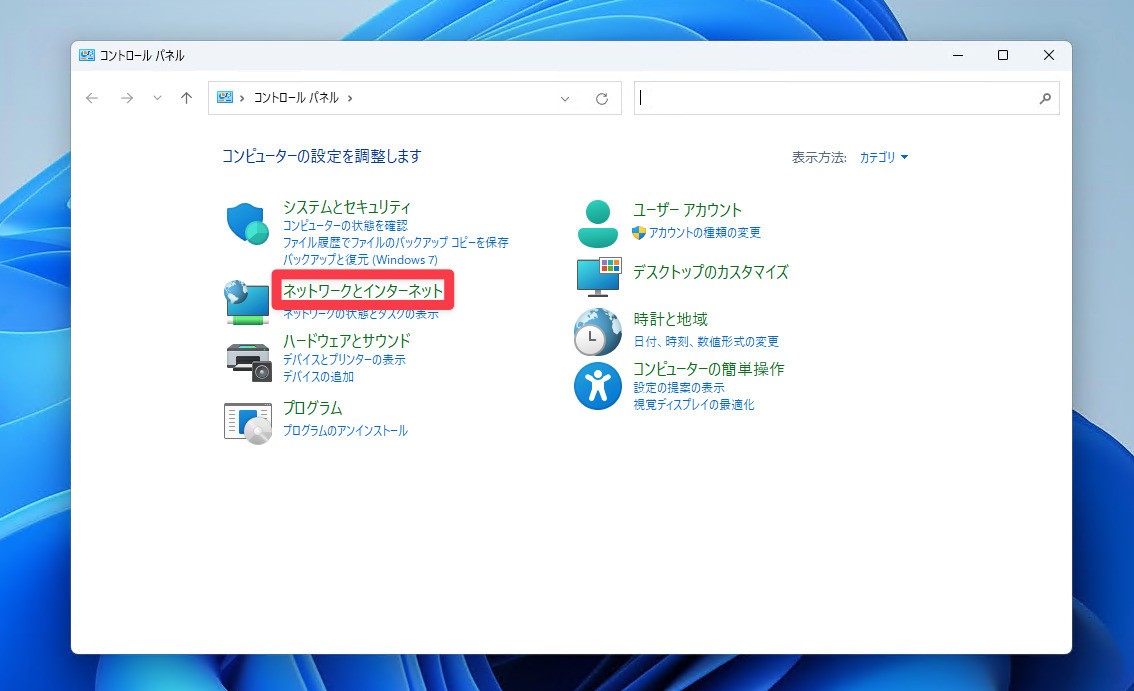1134x691 pixels.
Task: Click コントロール パネル breadcrumb in address bar
Action: click(x=296, y=98)
